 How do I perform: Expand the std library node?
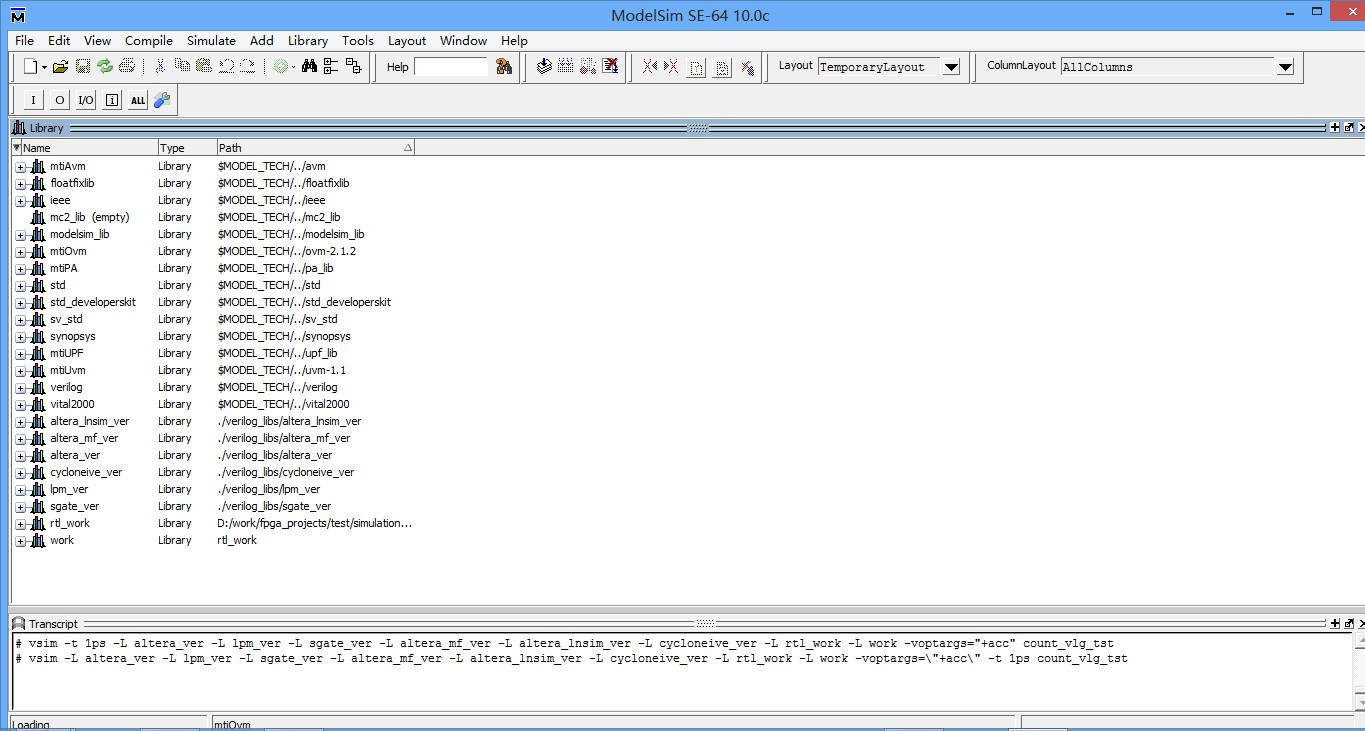(x=20, y=286)
